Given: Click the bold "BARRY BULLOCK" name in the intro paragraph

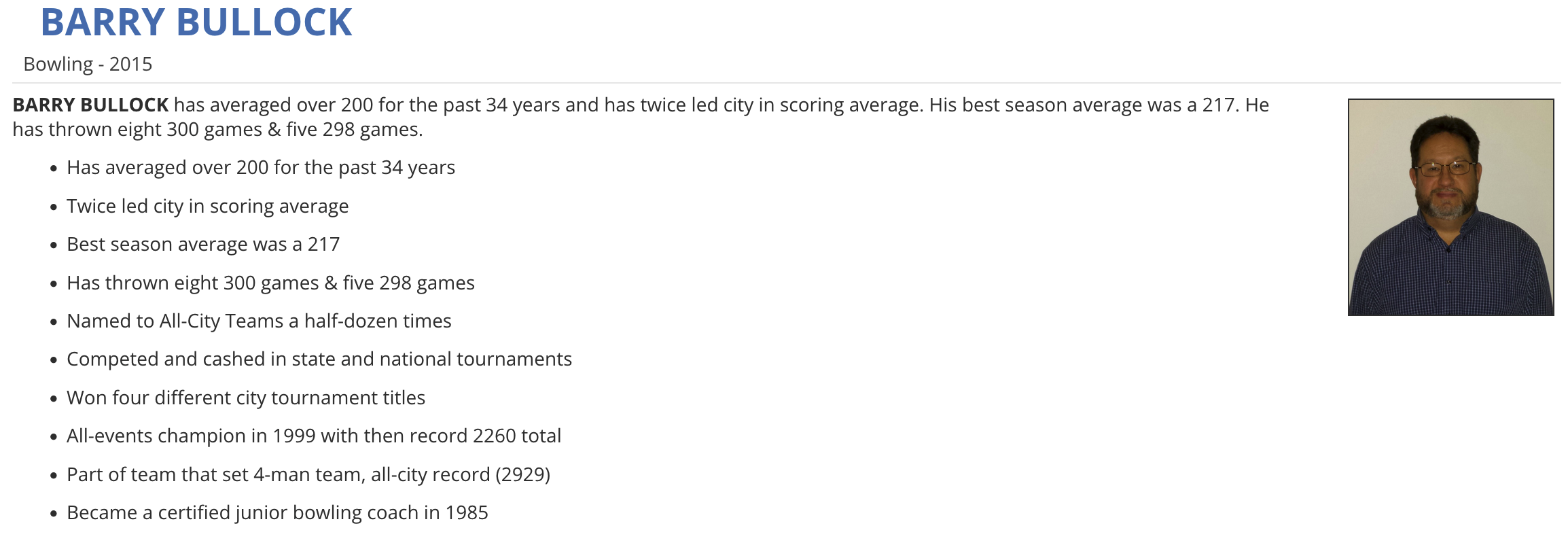Looking at the screenshot, I should click(x=90, y=105).
